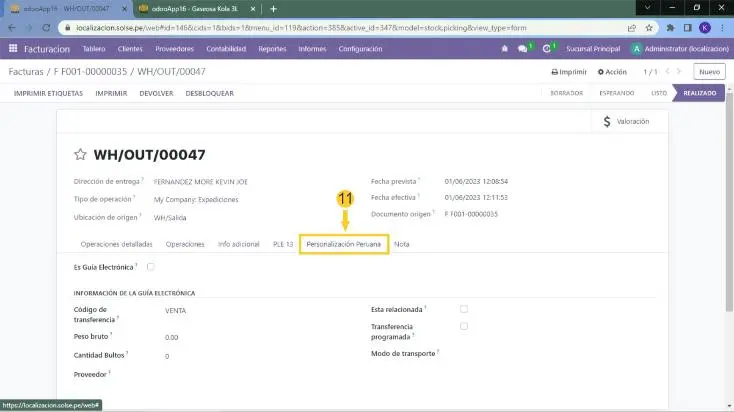Viewport: 734px width, 412px height.
Task: Switch to the Personalización Peruana tab
Action: pos(344,244)
